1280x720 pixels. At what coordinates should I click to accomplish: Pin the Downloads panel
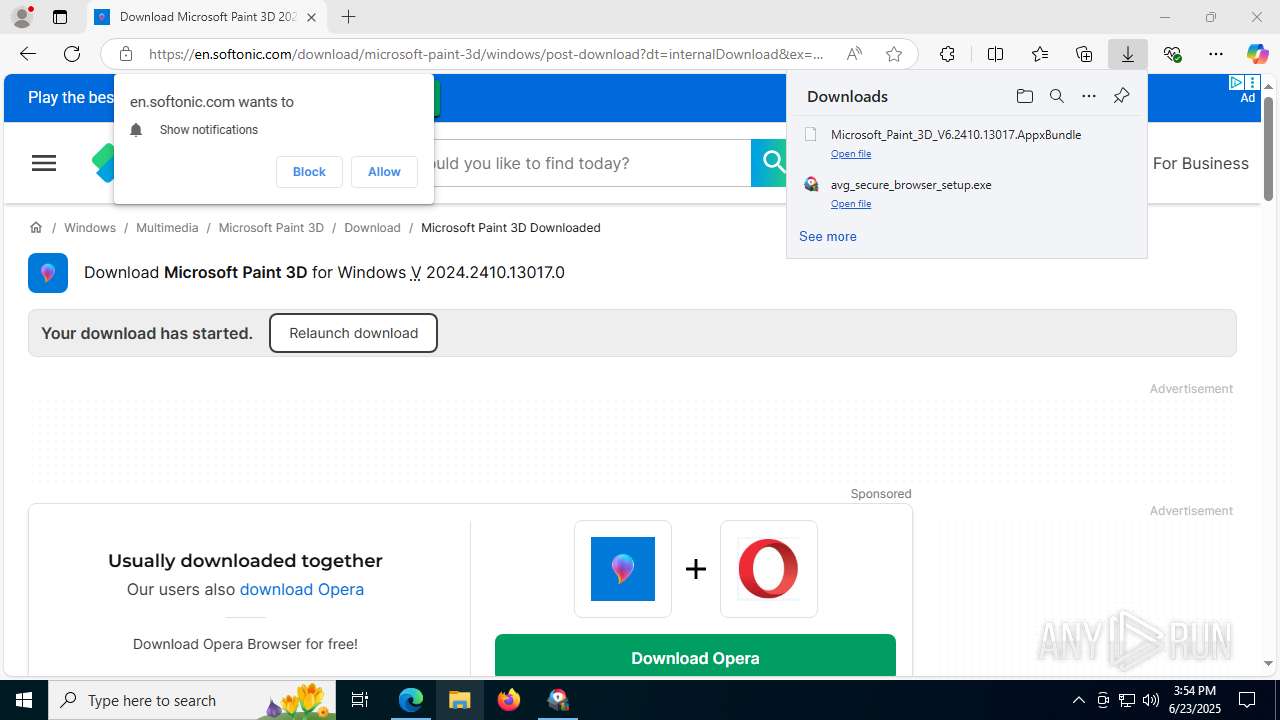1121,96
